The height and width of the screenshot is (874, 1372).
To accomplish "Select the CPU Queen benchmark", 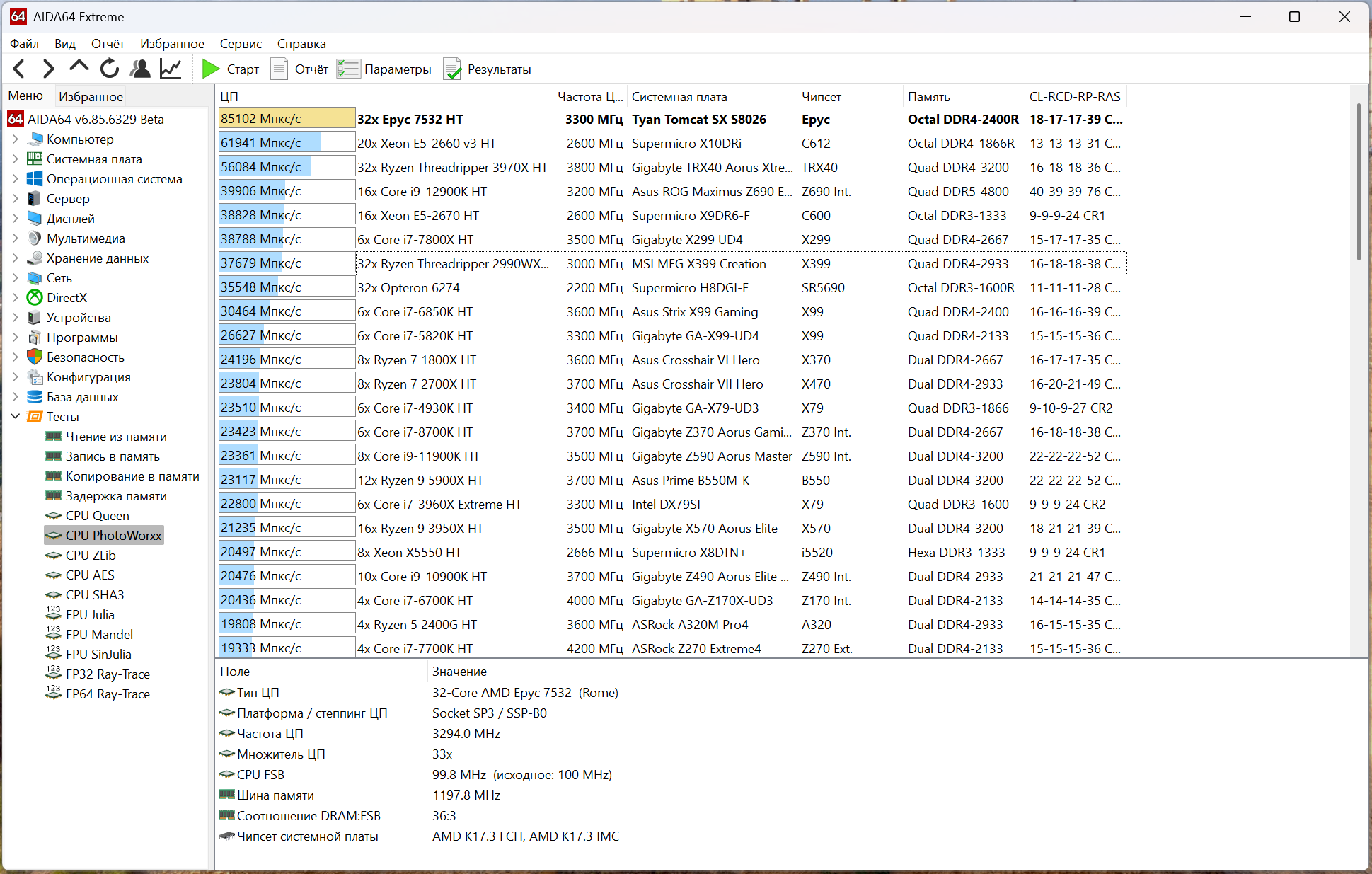I will [x=97, y=516].
